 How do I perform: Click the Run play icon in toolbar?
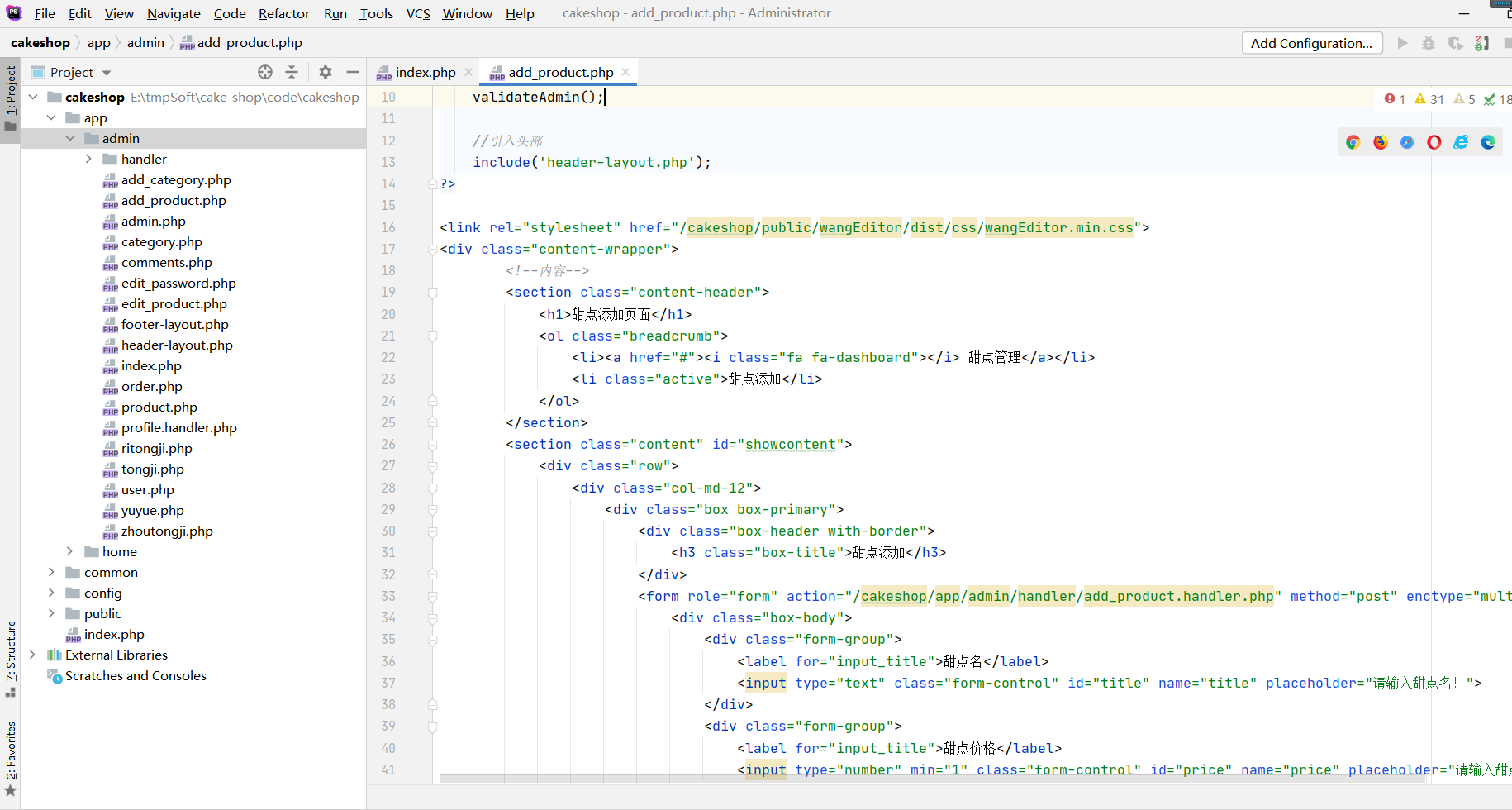pyautogui.click(x=1402, y=43)
